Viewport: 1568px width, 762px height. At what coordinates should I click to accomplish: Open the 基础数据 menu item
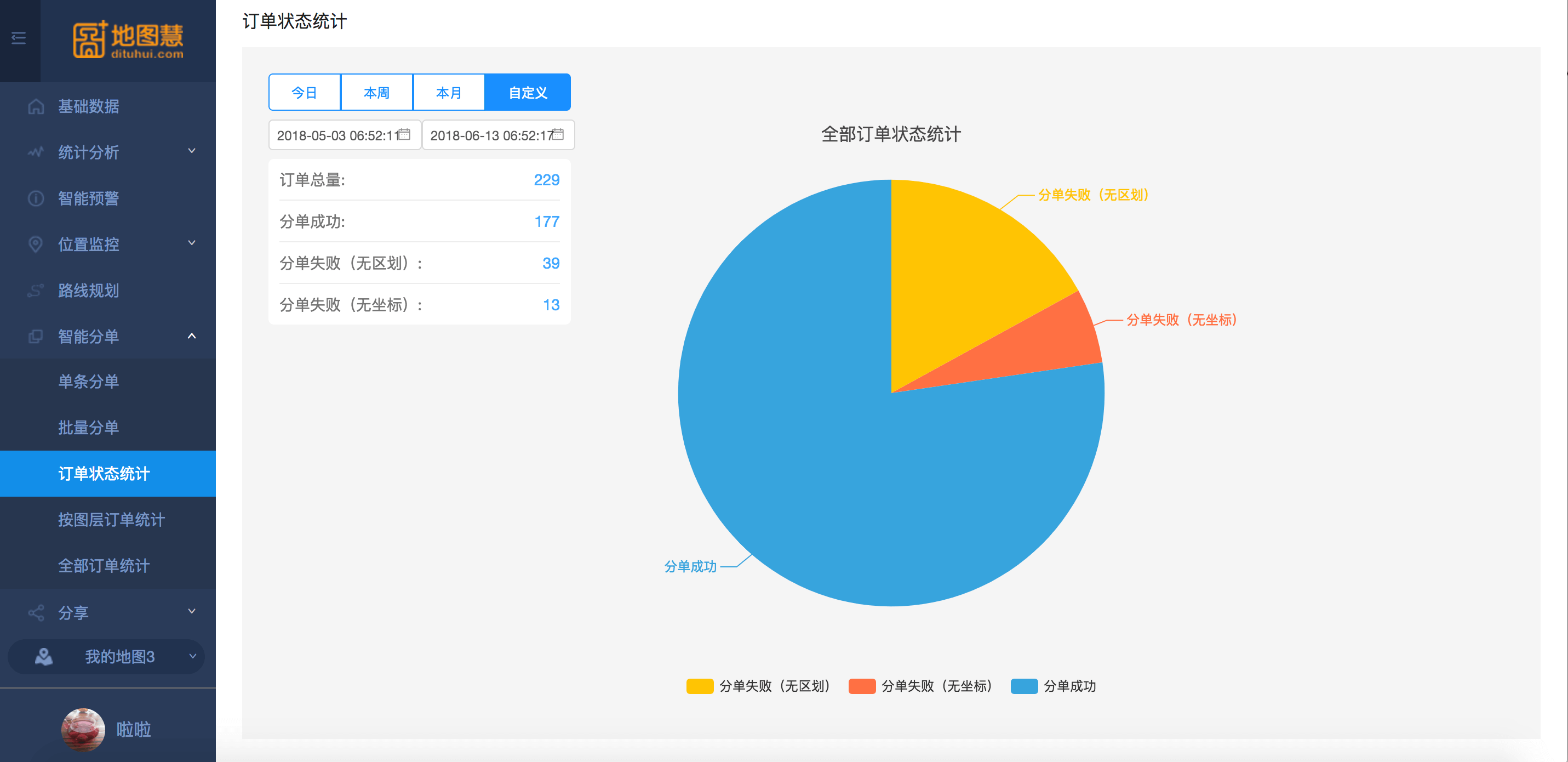coord(108,106)
